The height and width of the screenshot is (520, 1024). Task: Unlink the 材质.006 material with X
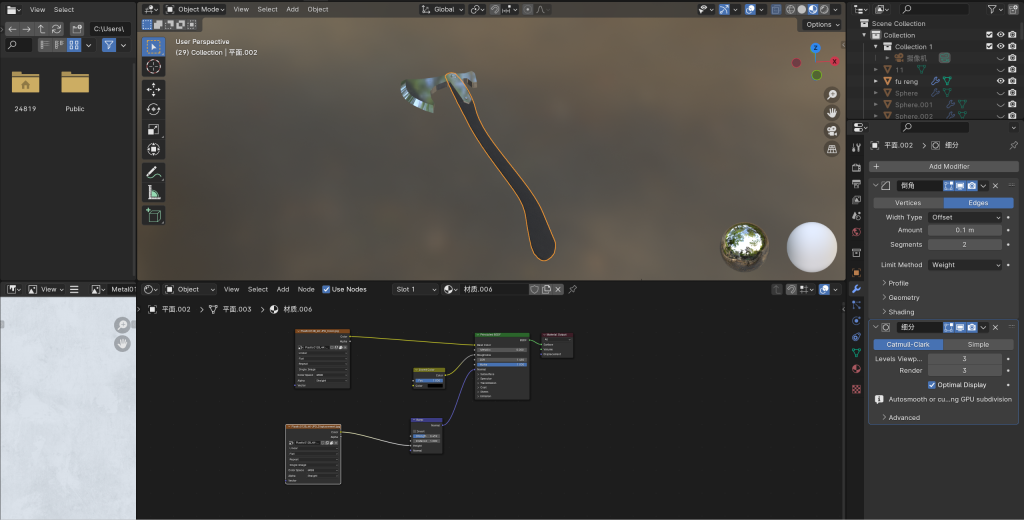[x=558, y=289]
